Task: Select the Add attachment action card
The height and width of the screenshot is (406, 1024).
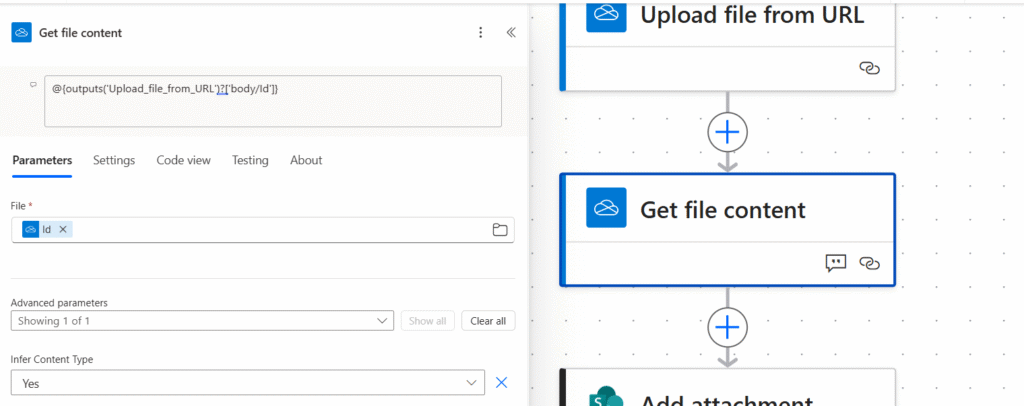Action: (728, 388)
